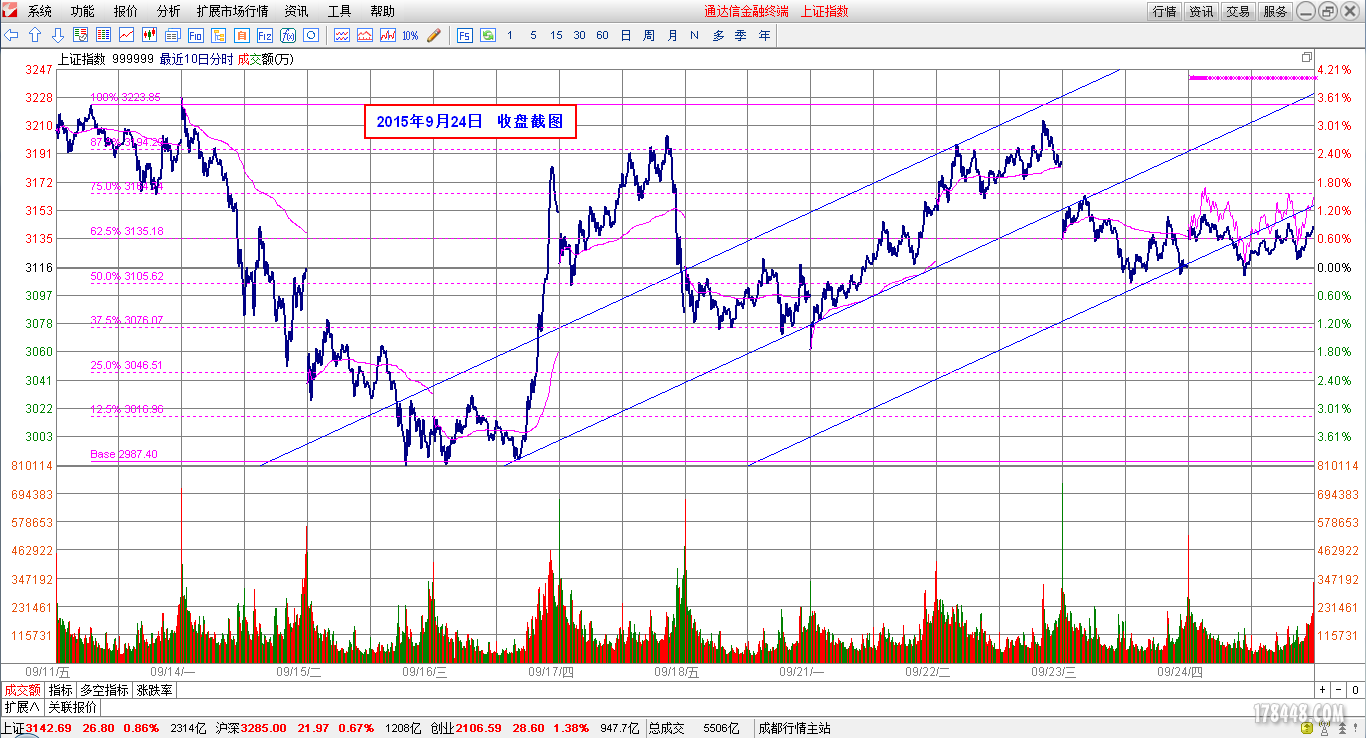Open the 分析 menu

tap(169, 11)
